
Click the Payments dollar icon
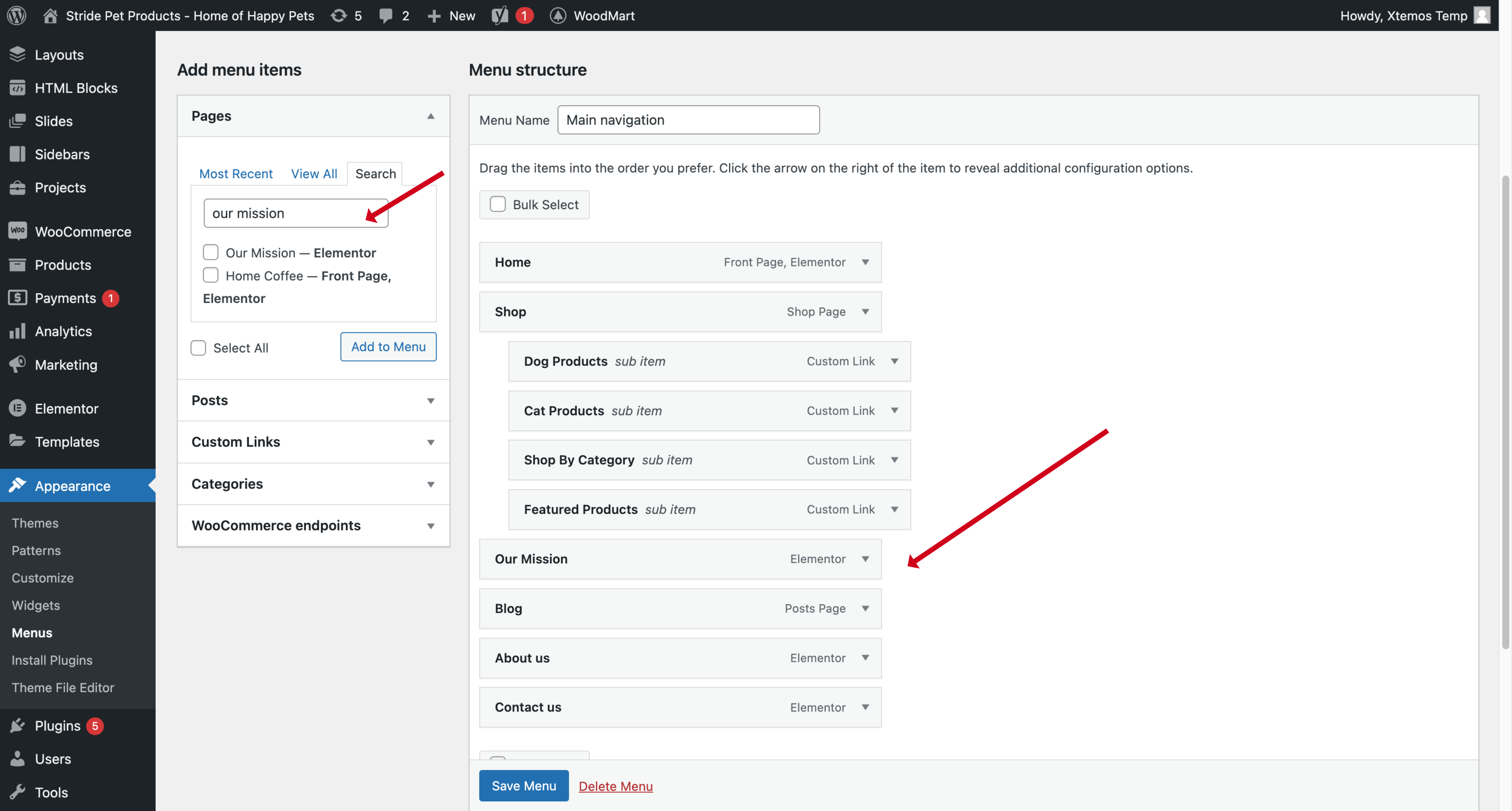tap(18, 298)
